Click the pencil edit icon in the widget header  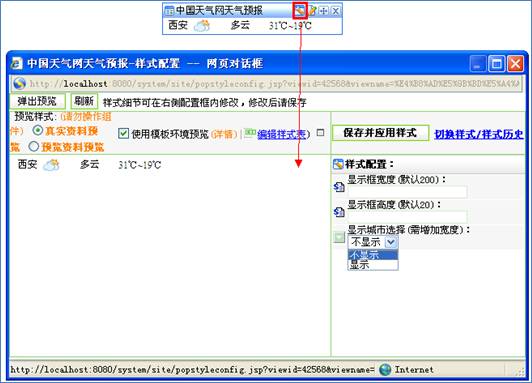pyautogui.click(x=312, y=11)
